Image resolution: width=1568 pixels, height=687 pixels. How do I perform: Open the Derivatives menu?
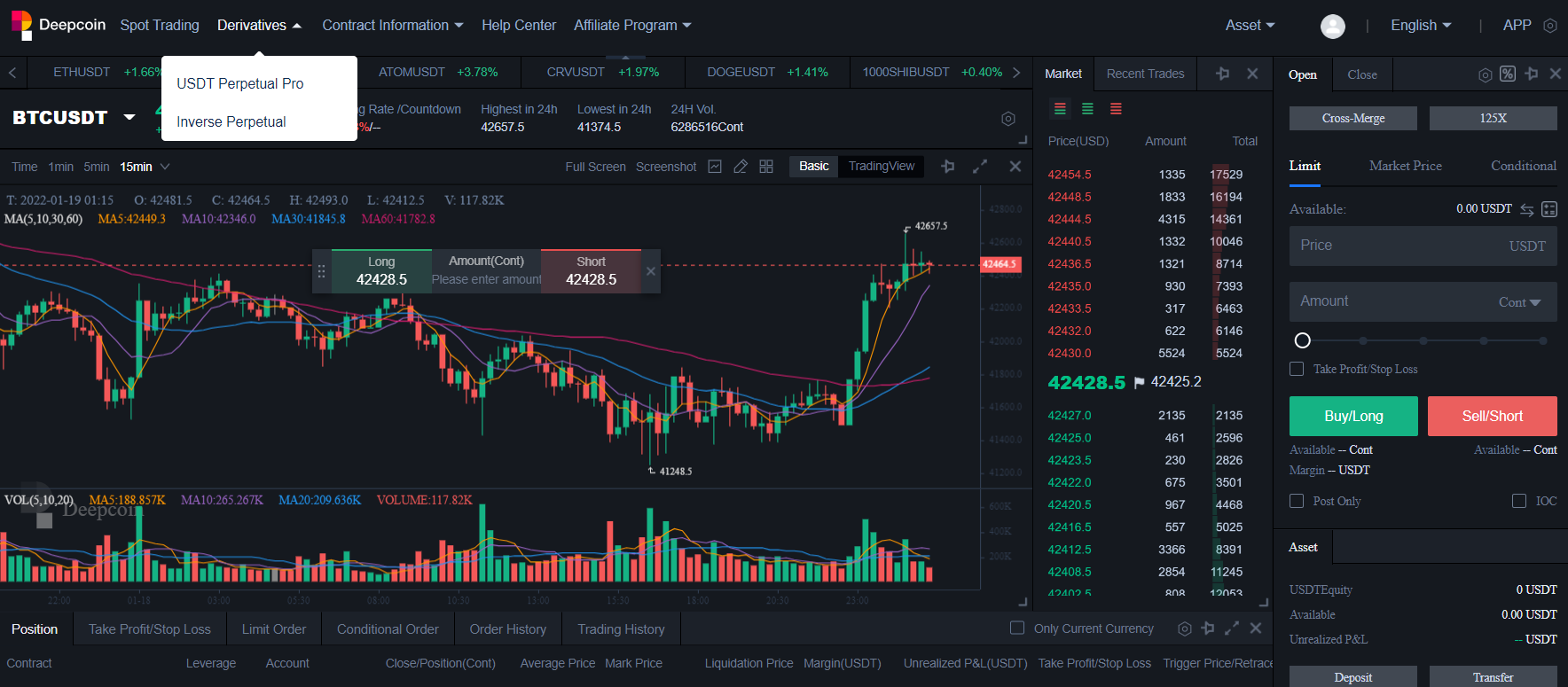[259, 26]
